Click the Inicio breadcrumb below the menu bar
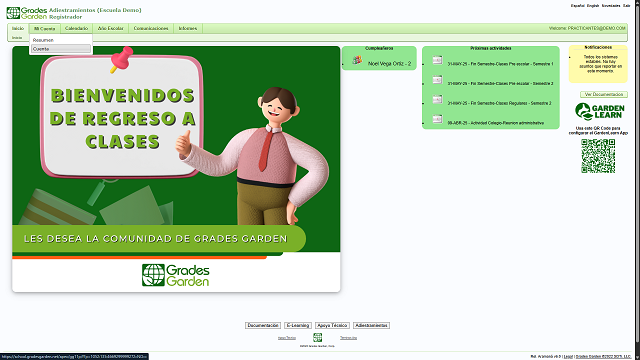 click(17, 38)
